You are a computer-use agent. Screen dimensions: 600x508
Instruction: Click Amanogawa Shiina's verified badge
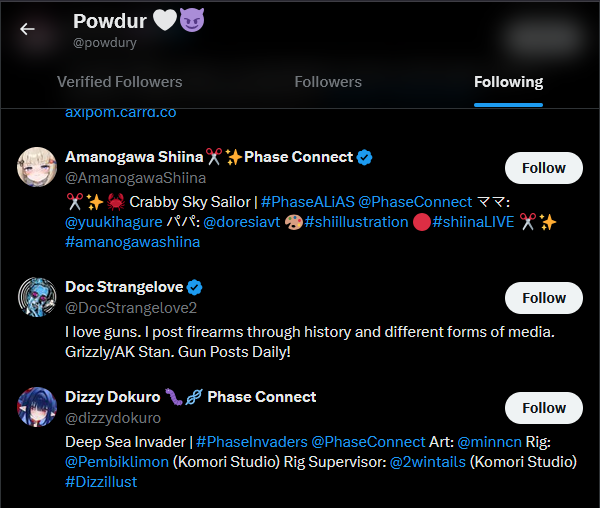364,157
